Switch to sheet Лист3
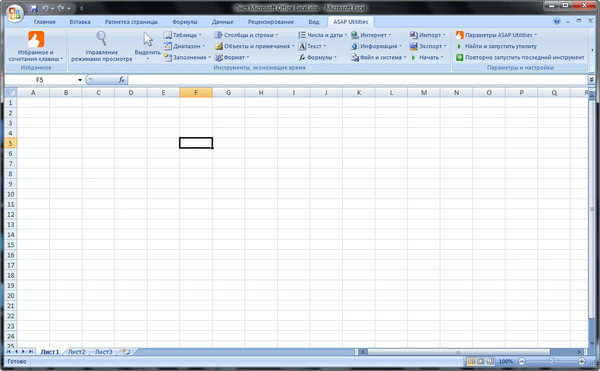This screenshot has height=371, width=600. (x=103, y=352)
